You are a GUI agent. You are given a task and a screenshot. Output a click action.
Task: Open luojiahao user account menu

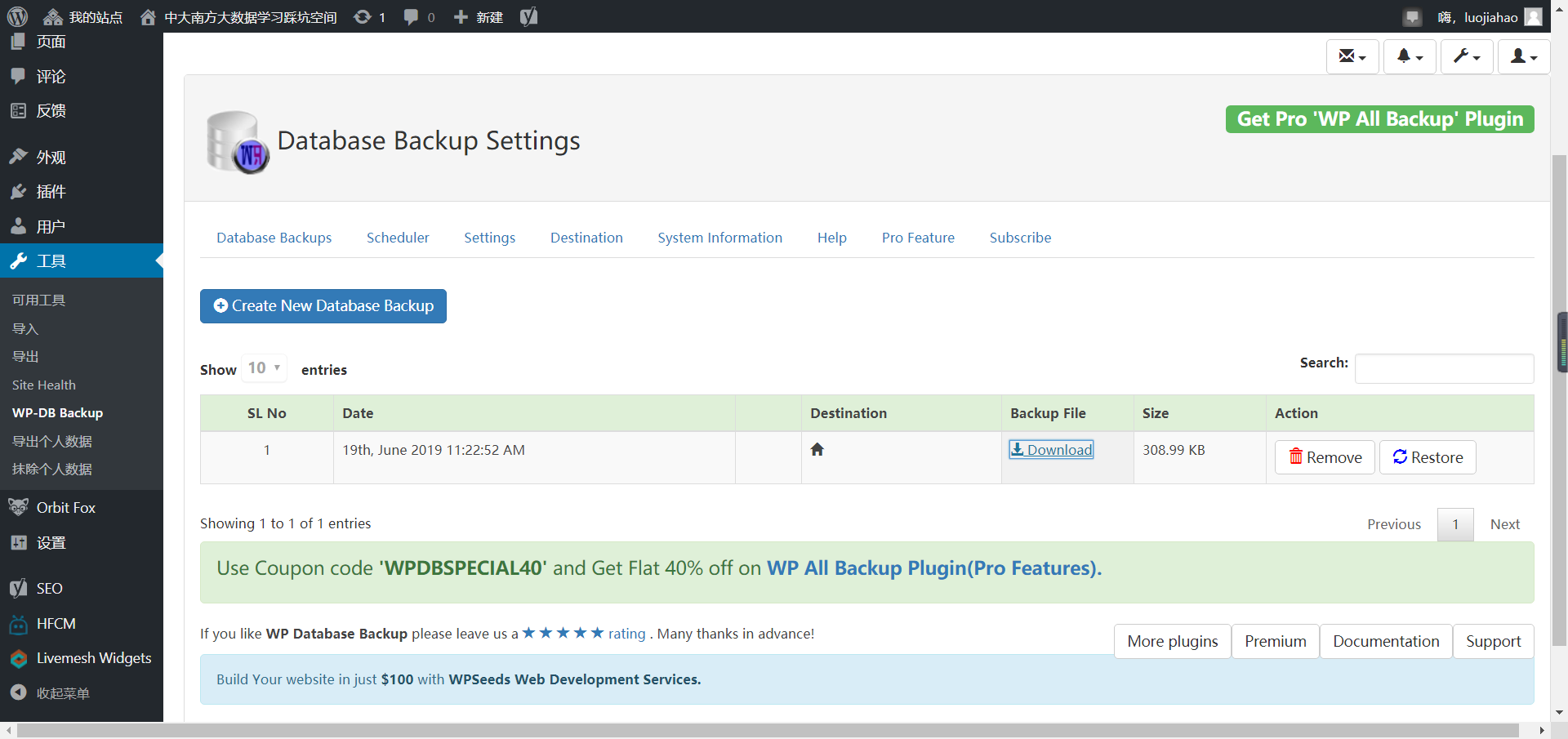[x=1490, y=17]
